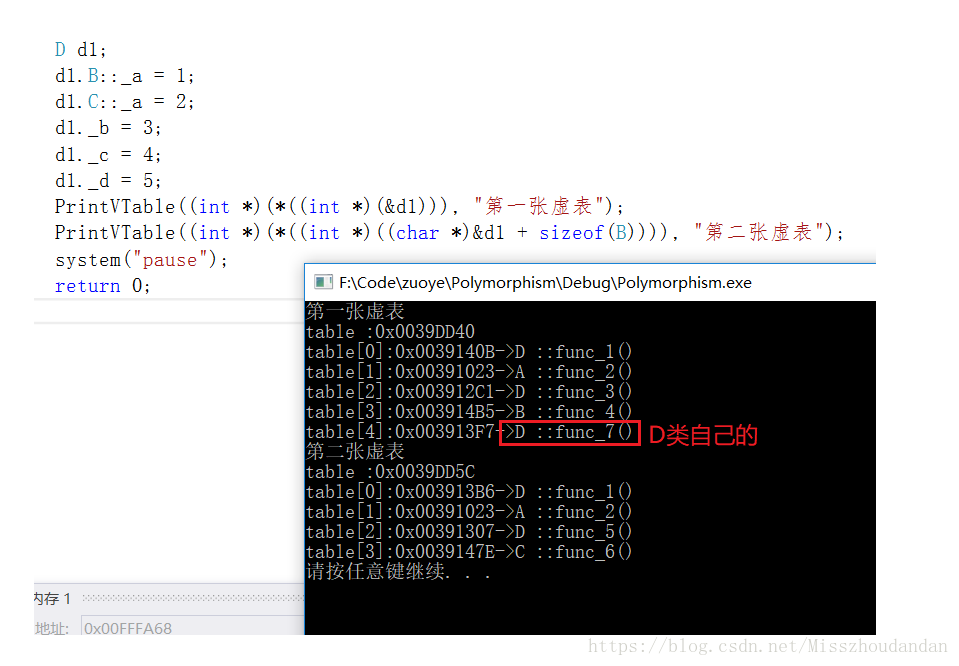Click the PrintVTable call using sizeof(B)

(450, 233)
